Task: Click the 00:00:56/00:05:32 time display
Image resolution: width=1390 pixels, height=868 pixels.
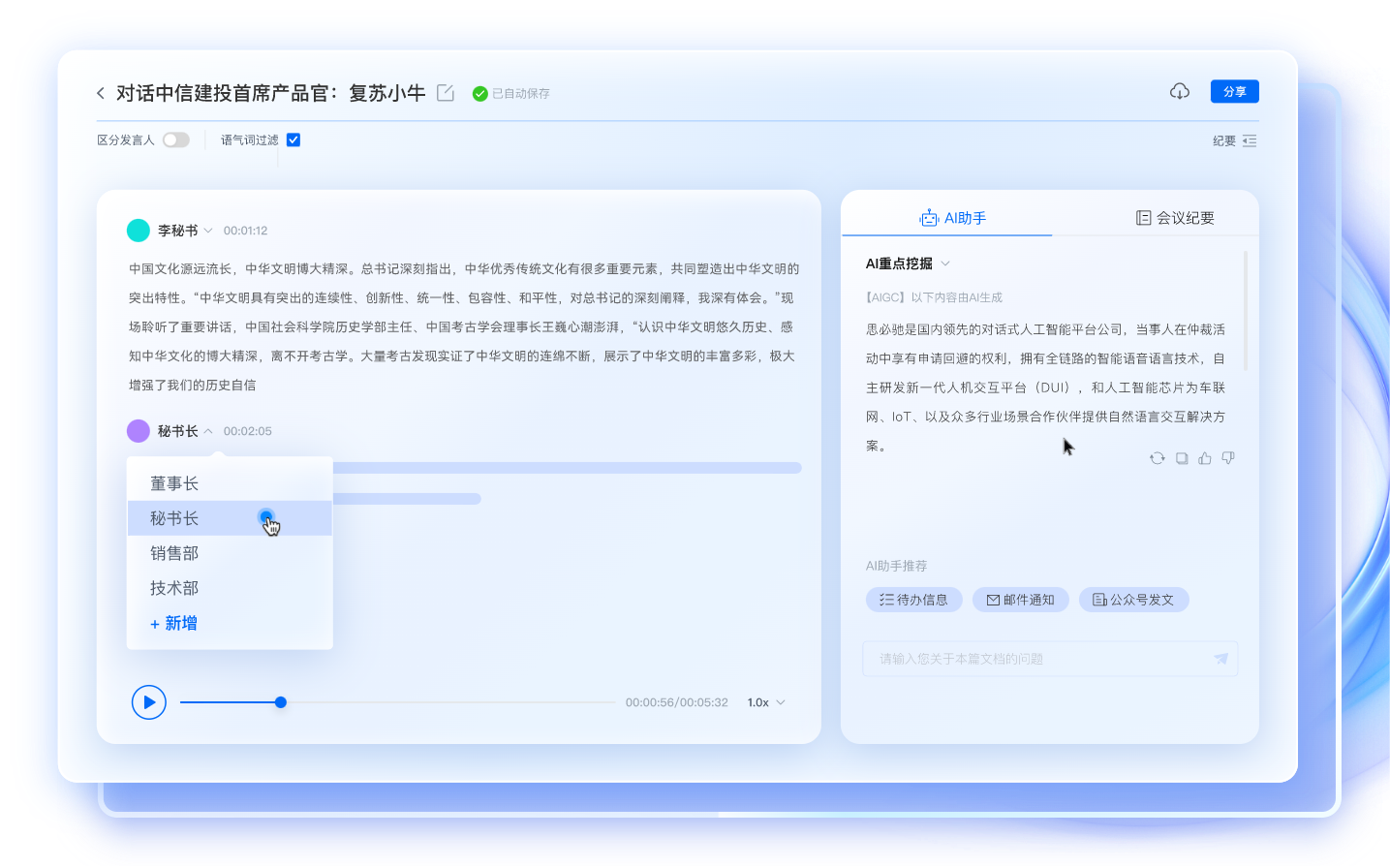Action: click(x=676, y=702)
